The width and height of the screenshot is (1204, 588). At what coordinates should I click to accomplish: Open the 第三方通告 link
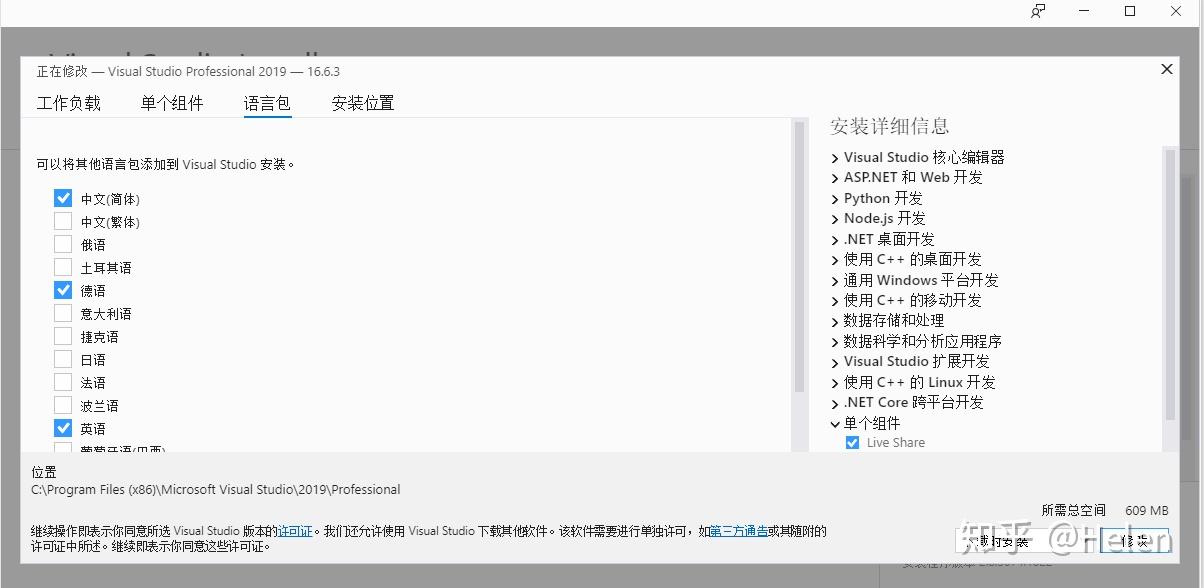click(739, 531)
